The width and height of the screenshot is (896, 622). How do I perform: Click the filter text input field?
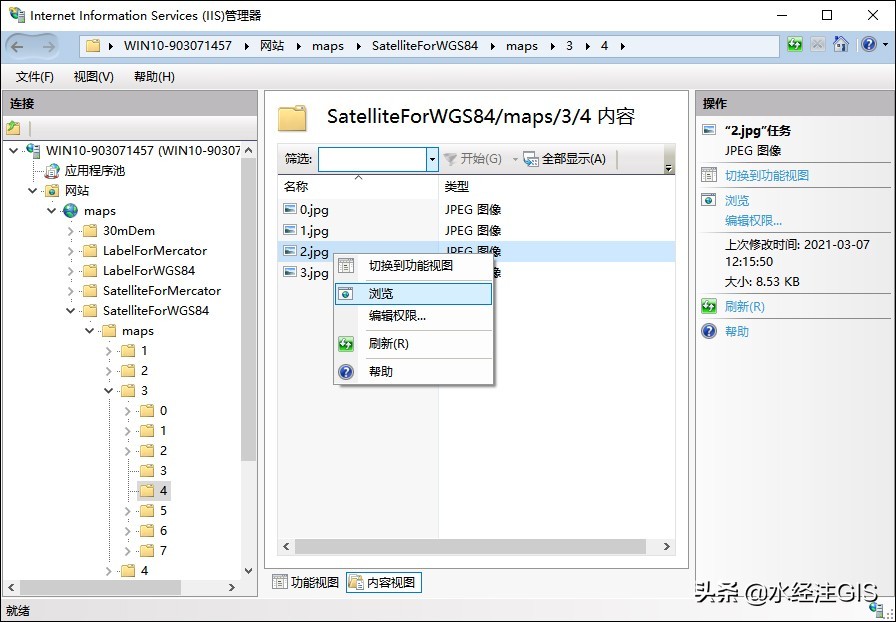371,159
